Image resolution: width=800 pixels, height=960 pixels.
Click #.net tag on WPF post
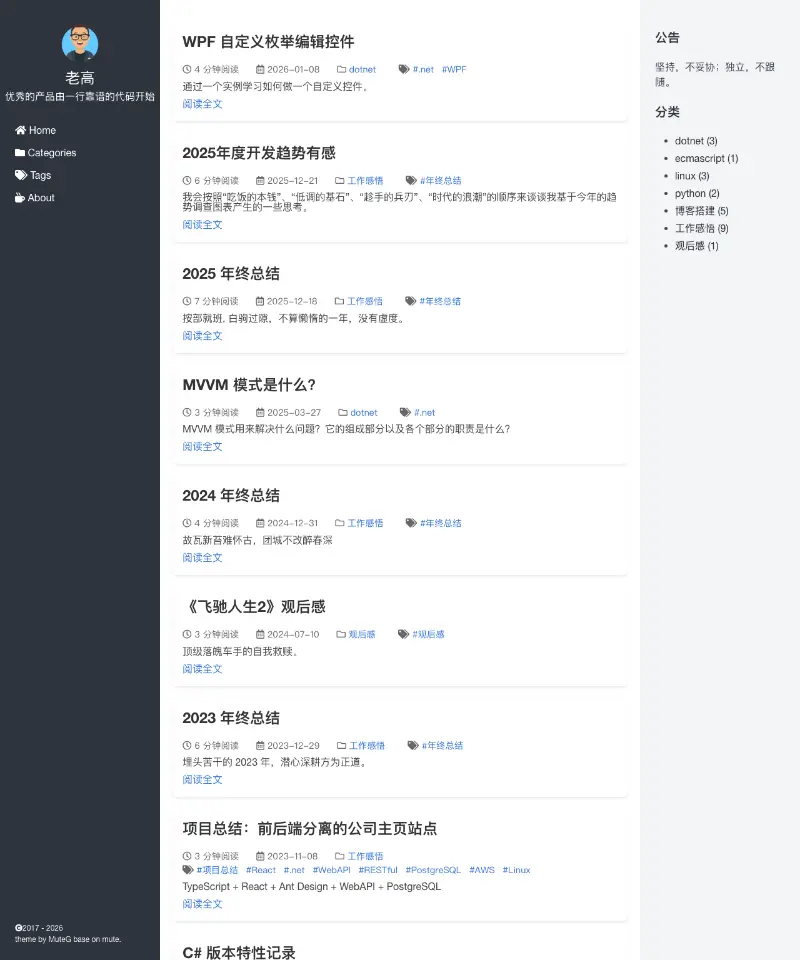point(423,69)
